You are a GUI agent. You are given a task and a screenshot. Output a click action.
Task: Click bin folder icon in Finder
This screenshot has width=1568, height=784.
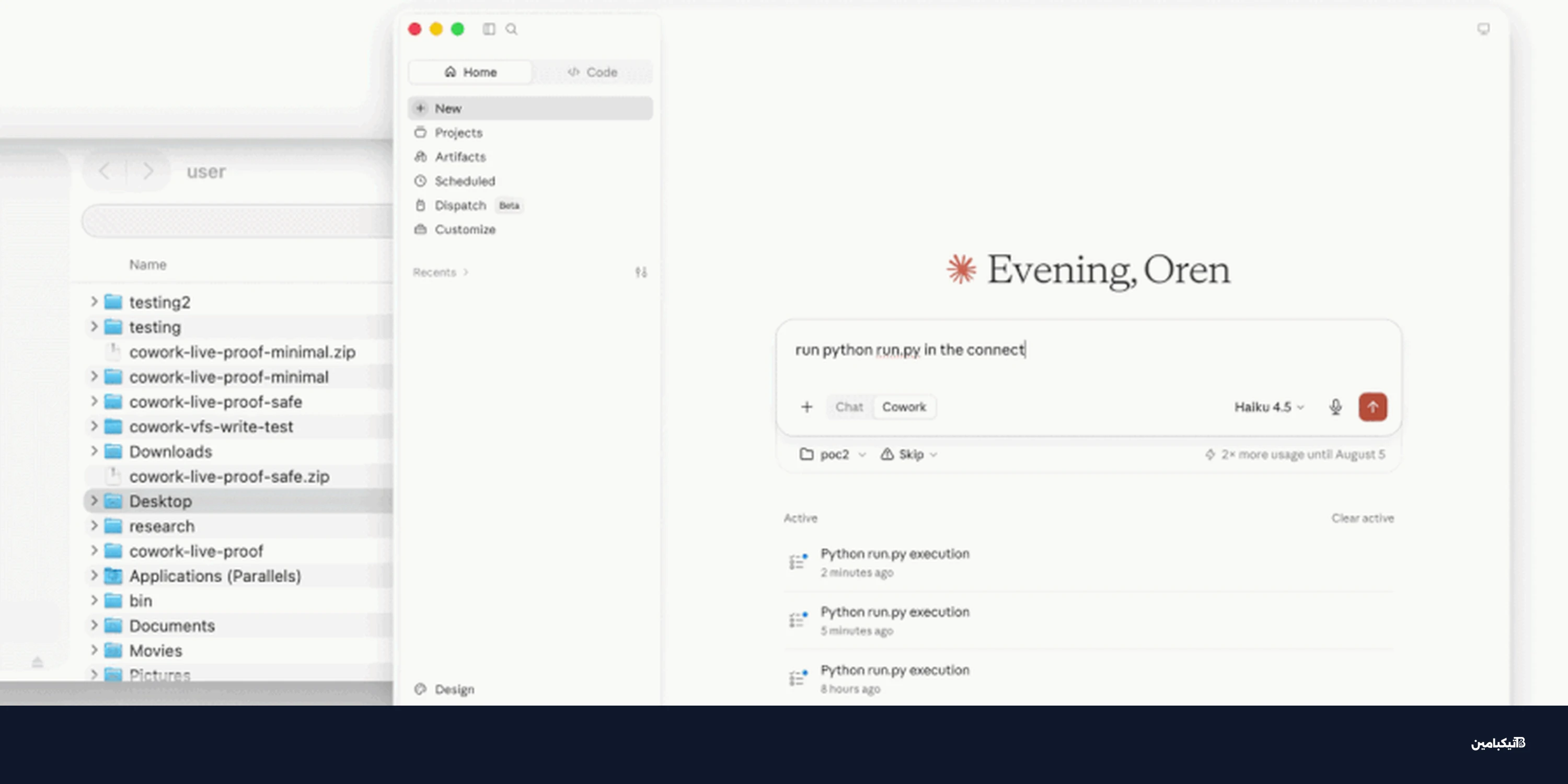point(113,601)
